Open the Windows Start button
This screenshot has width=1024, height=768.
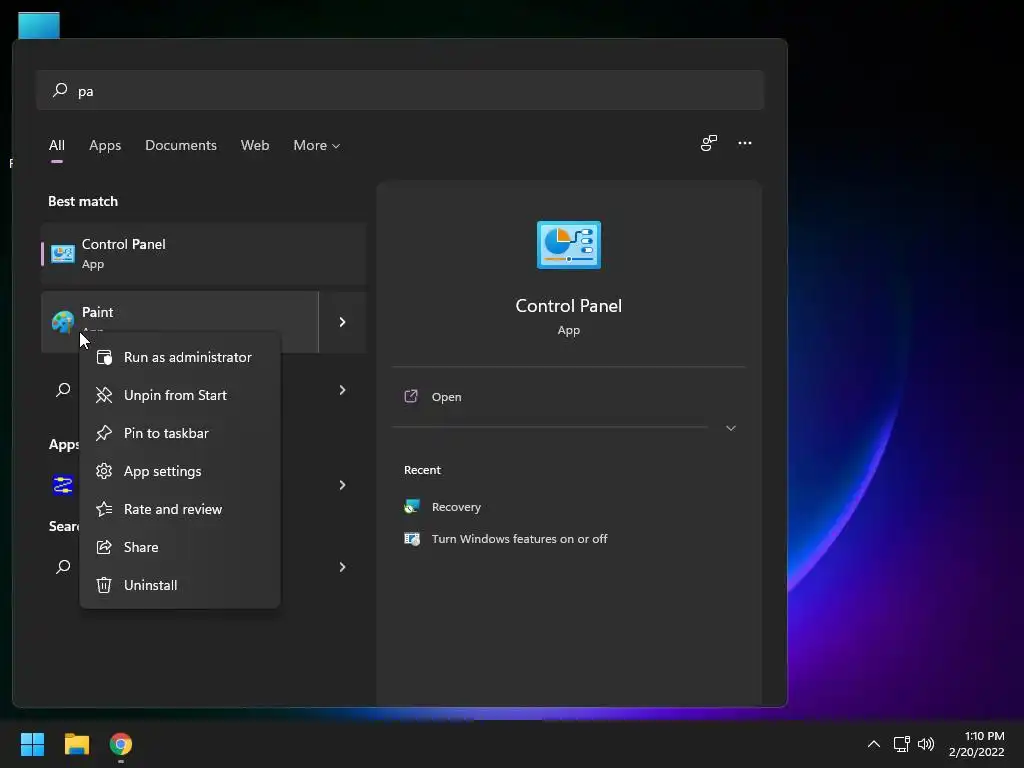click(32, 744)
